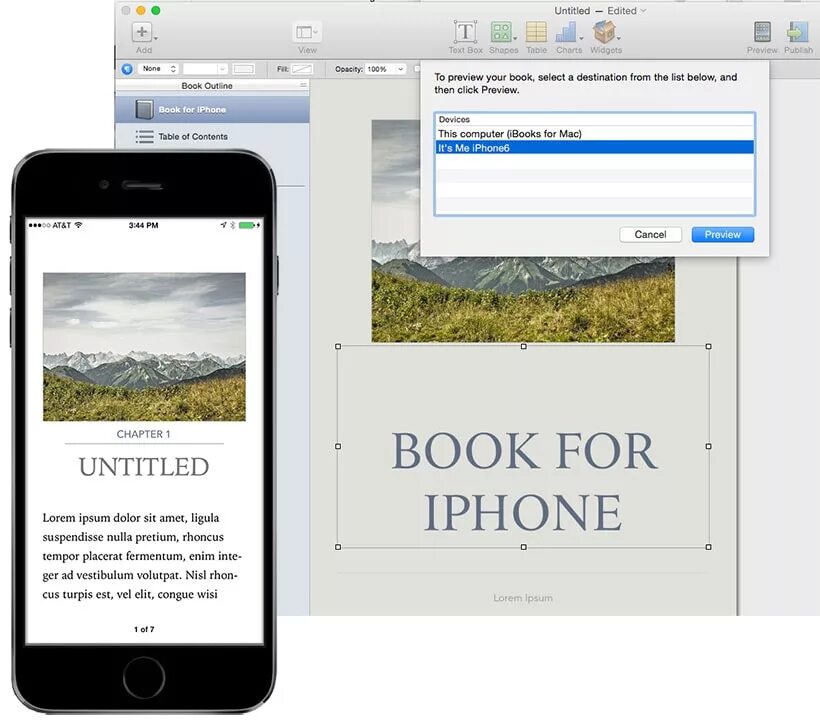Click the mountain cover image on the canvas
This screenshot has width=820, height=720.
523,298
